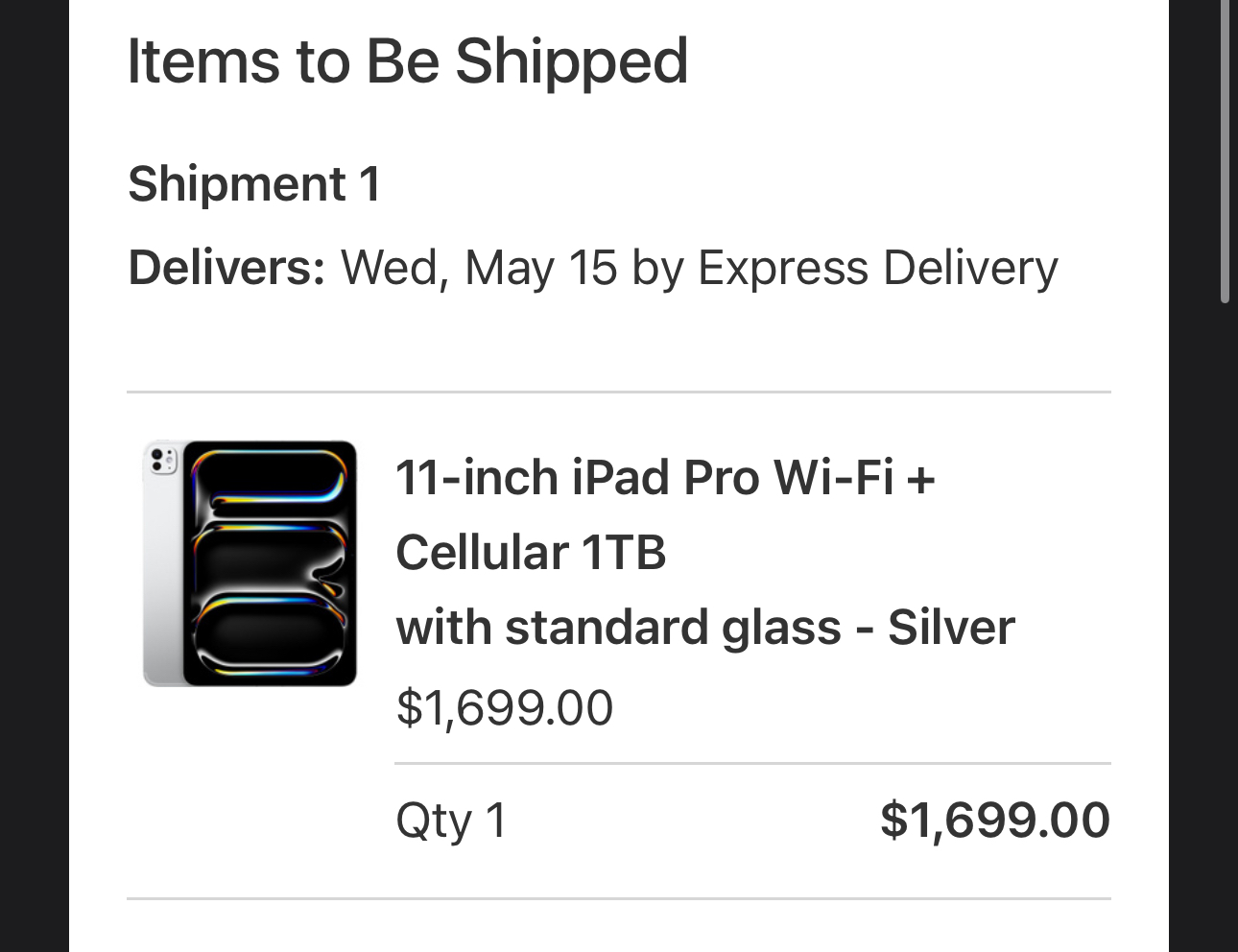Click the iPad rear camera in image
The height and width of the screenshot is (952, 1238).
(160, 459)
